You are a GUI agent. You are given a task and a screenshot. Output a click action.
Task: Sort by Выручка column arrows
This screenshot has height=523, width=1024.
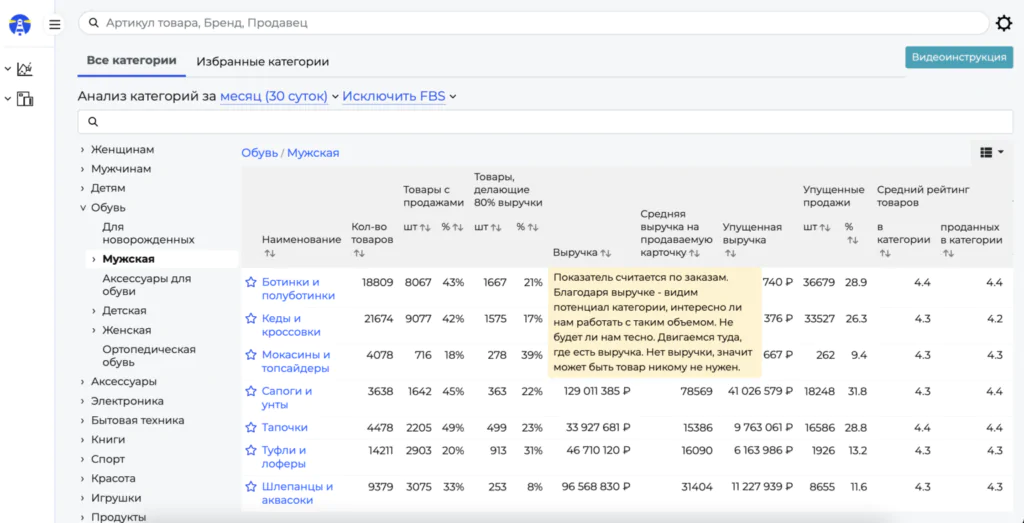coord(605,254)
